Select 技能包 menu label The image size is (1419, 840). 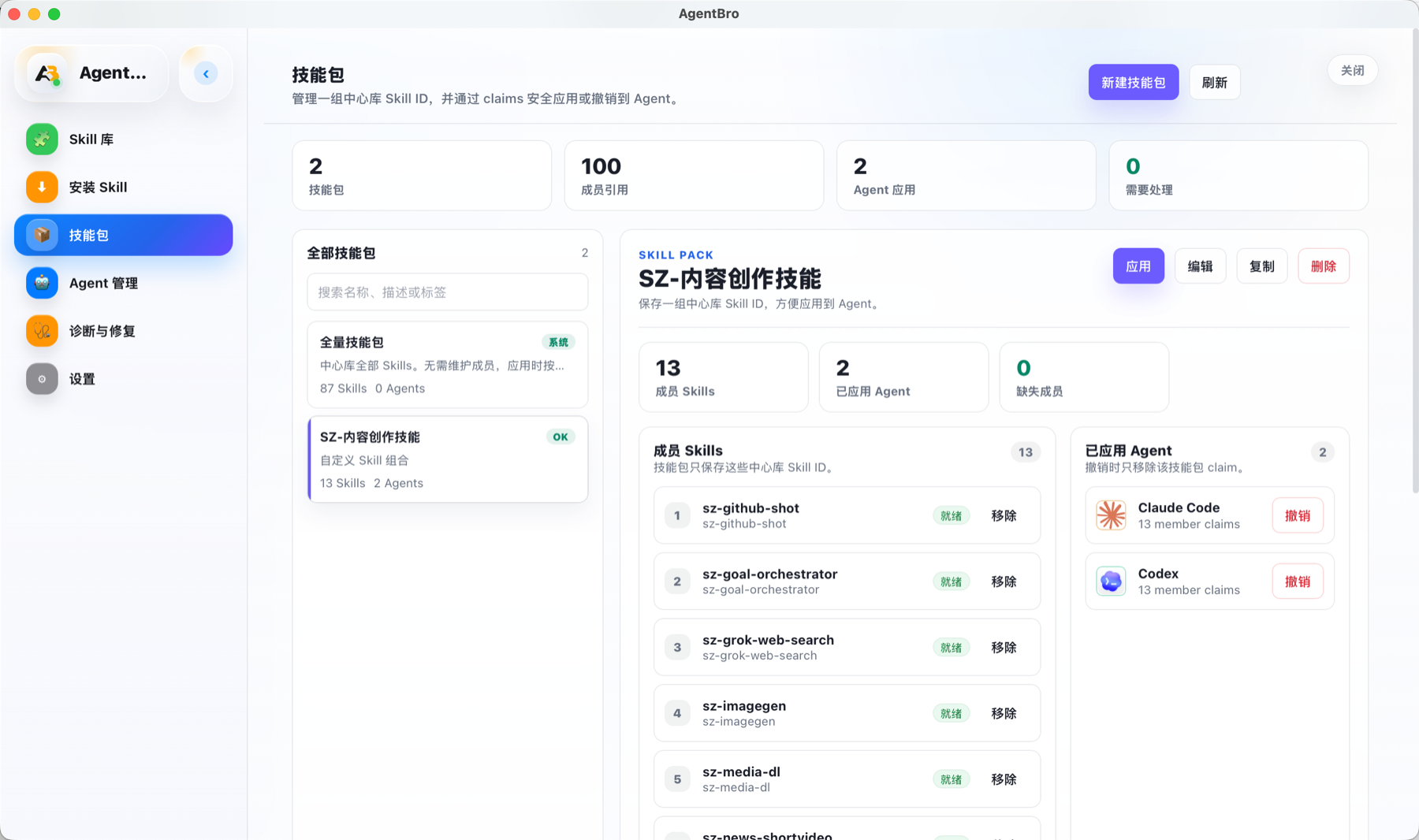pos(88,235)
